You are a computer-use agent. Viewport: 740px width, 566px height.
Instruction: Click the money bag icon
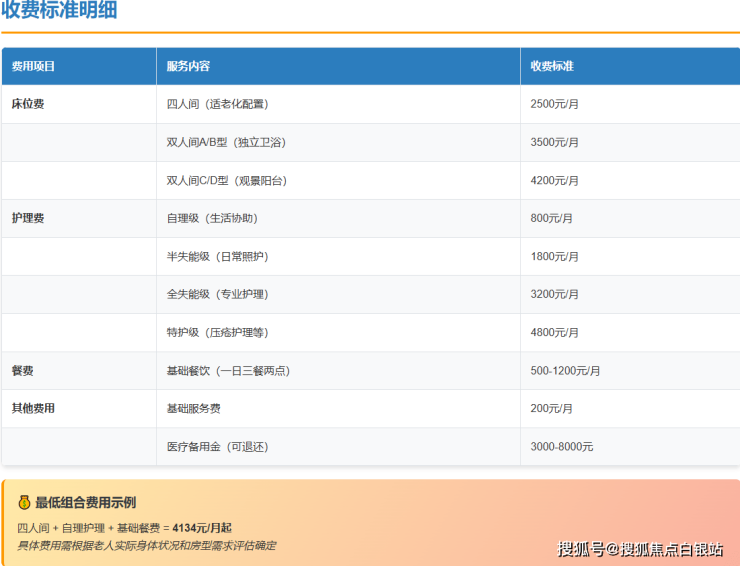[24, 502]
